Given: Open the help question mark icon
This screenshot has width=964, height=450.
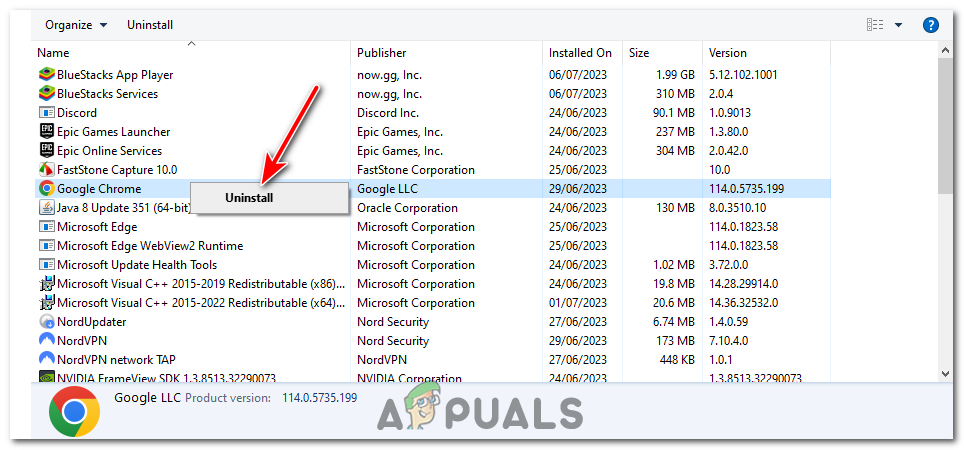Looking at the screenshot, I should (931, 25).
